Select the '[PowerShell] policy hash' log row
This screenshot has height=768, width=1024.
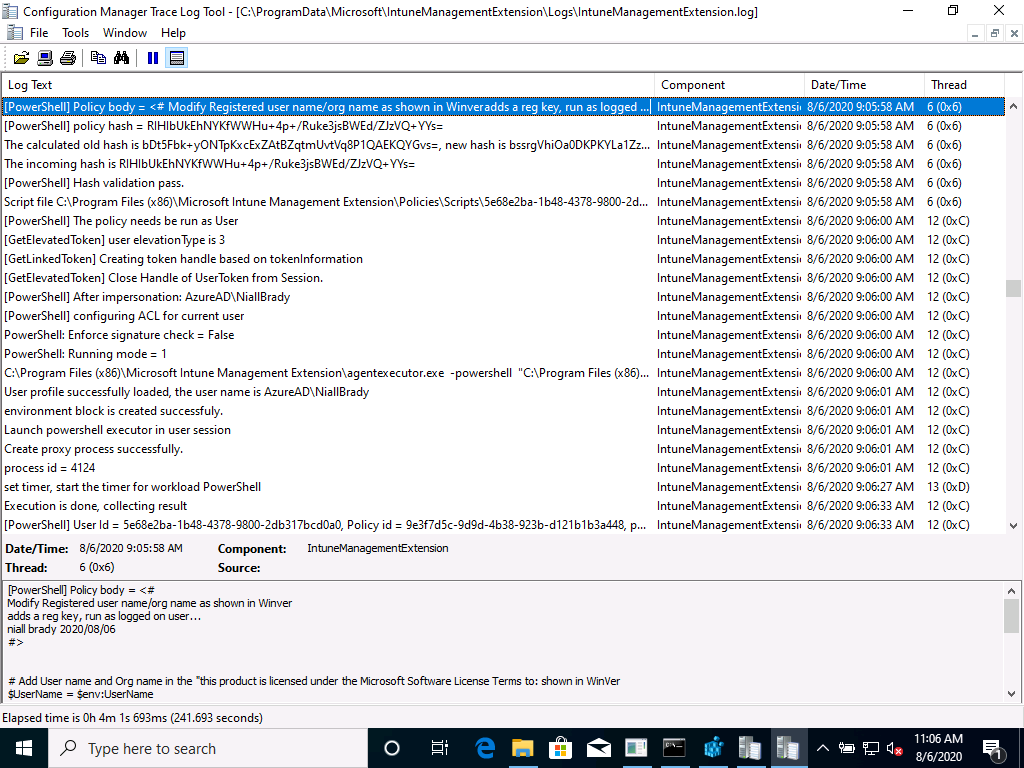503,126
